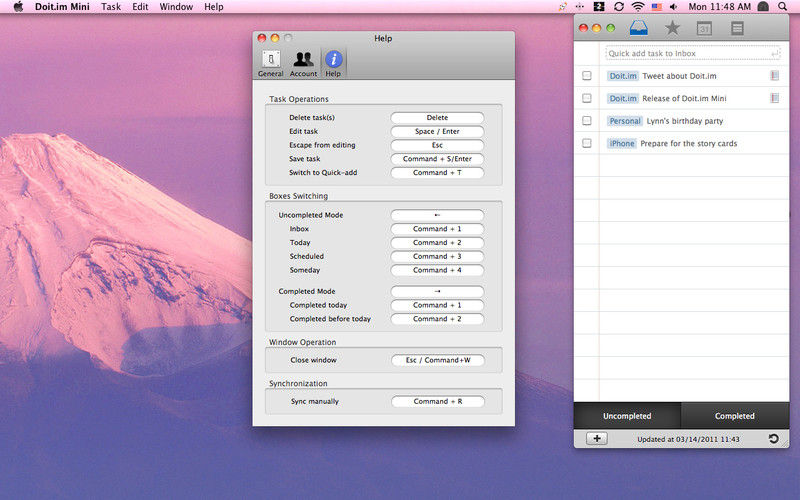The image size is (800, 500).
Task: Check off Lynn's birthday party task
Action: [x=587, y=121]
